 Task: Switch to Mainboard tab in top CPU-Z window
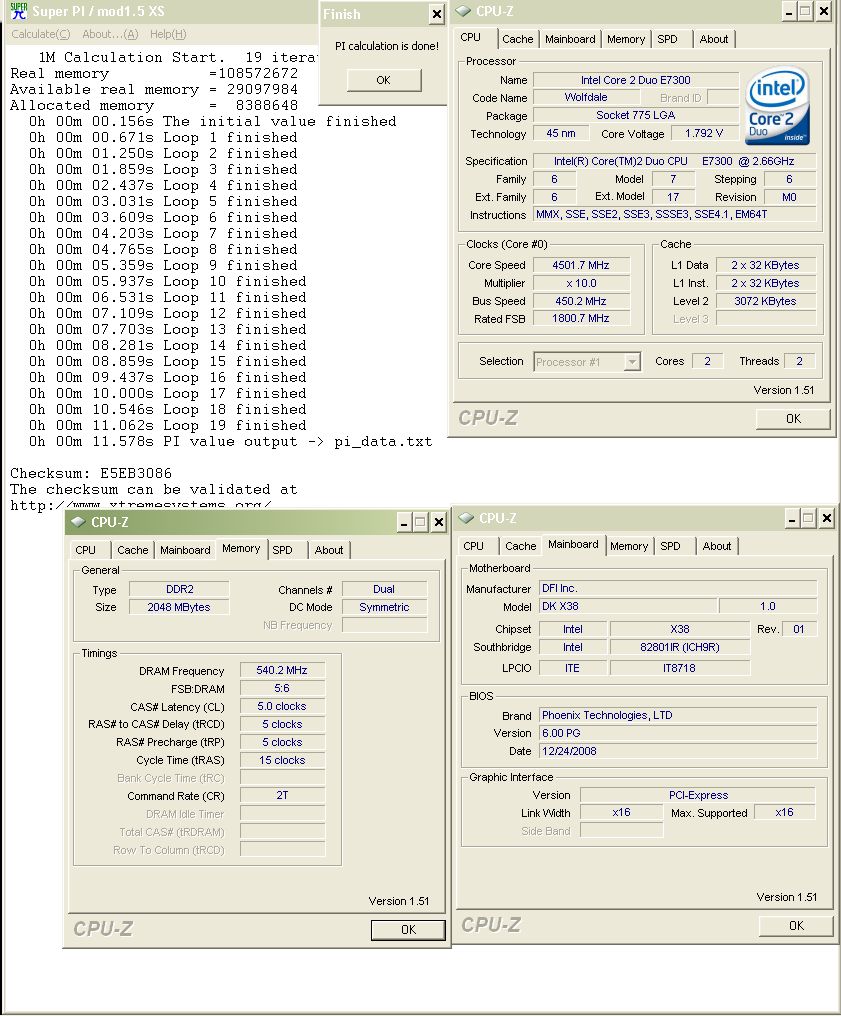point(570,39)
